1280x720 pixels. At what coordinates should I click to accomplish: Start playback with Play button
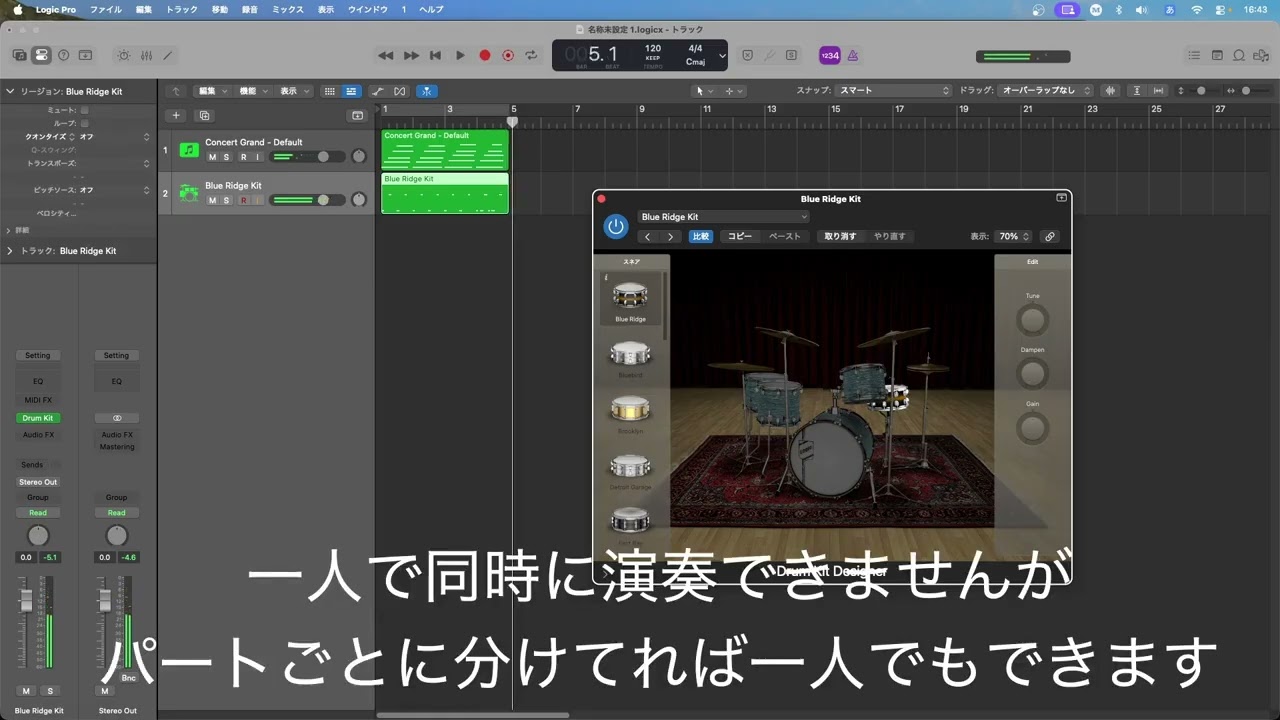pos(460,56)
